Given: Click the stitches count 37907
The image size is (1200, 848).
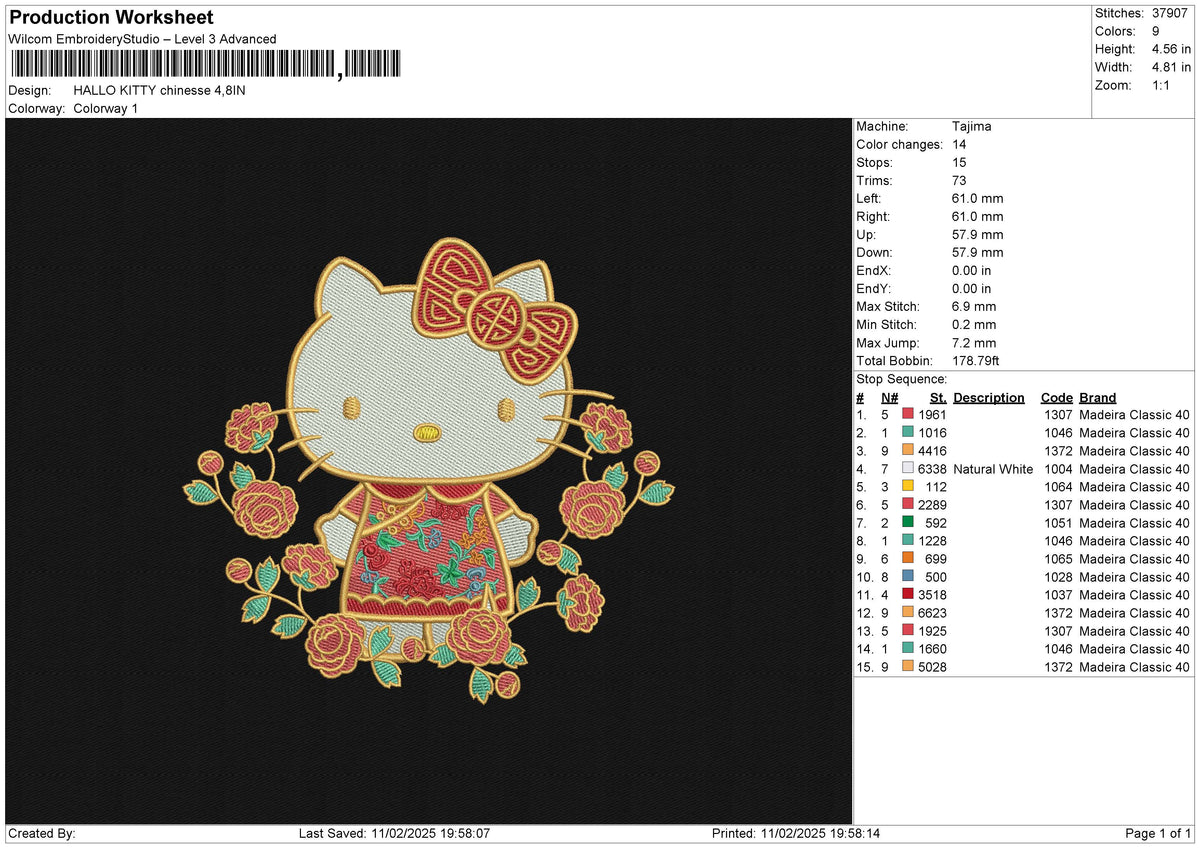Looking at the screenshot, I should 1170,13.
